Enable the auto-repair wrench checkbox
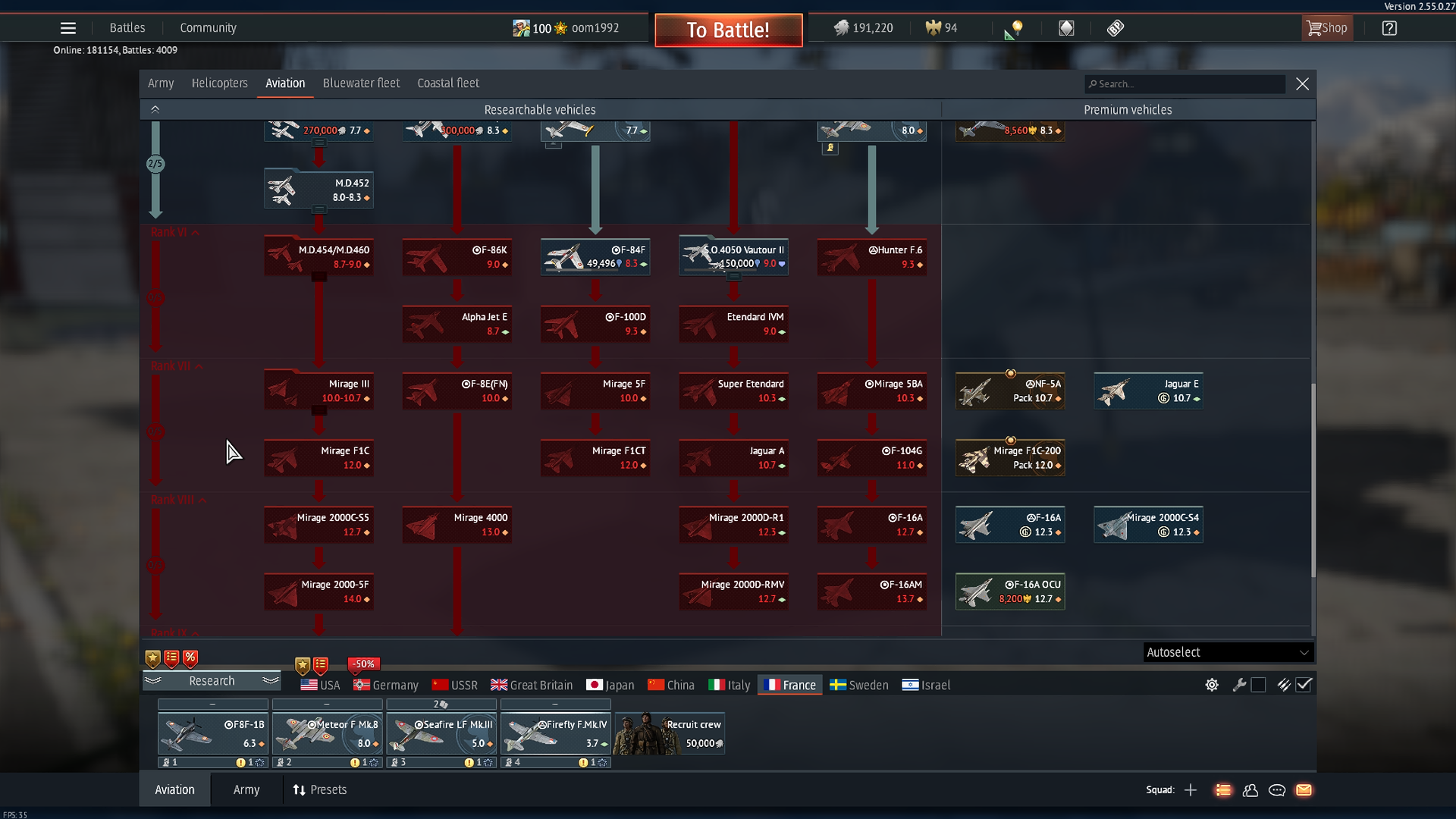The width and height of the screenshot is (1456, 819). [1258, 685]
